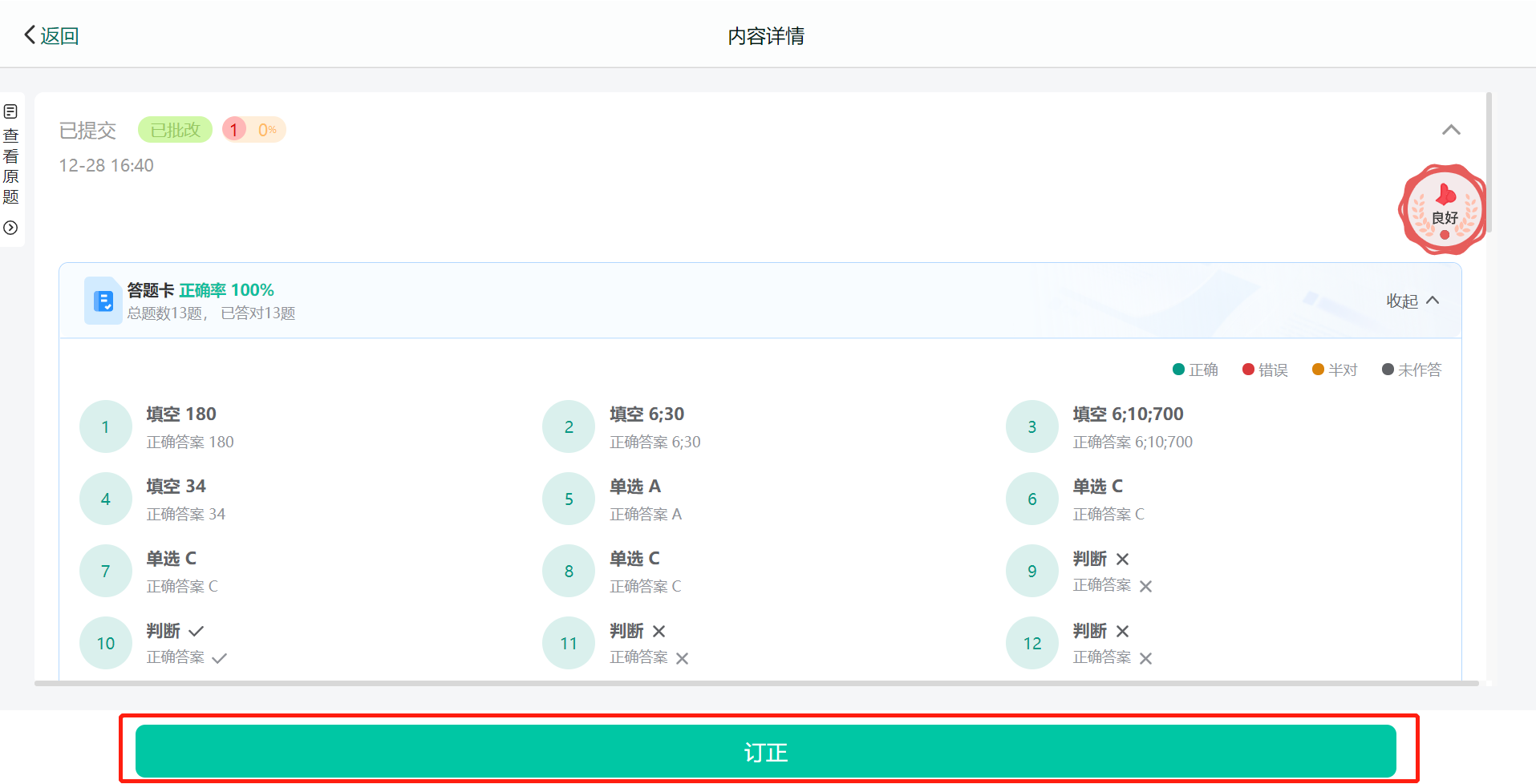
Task: Open question 3 number bubble
Action: [1031, 426]
